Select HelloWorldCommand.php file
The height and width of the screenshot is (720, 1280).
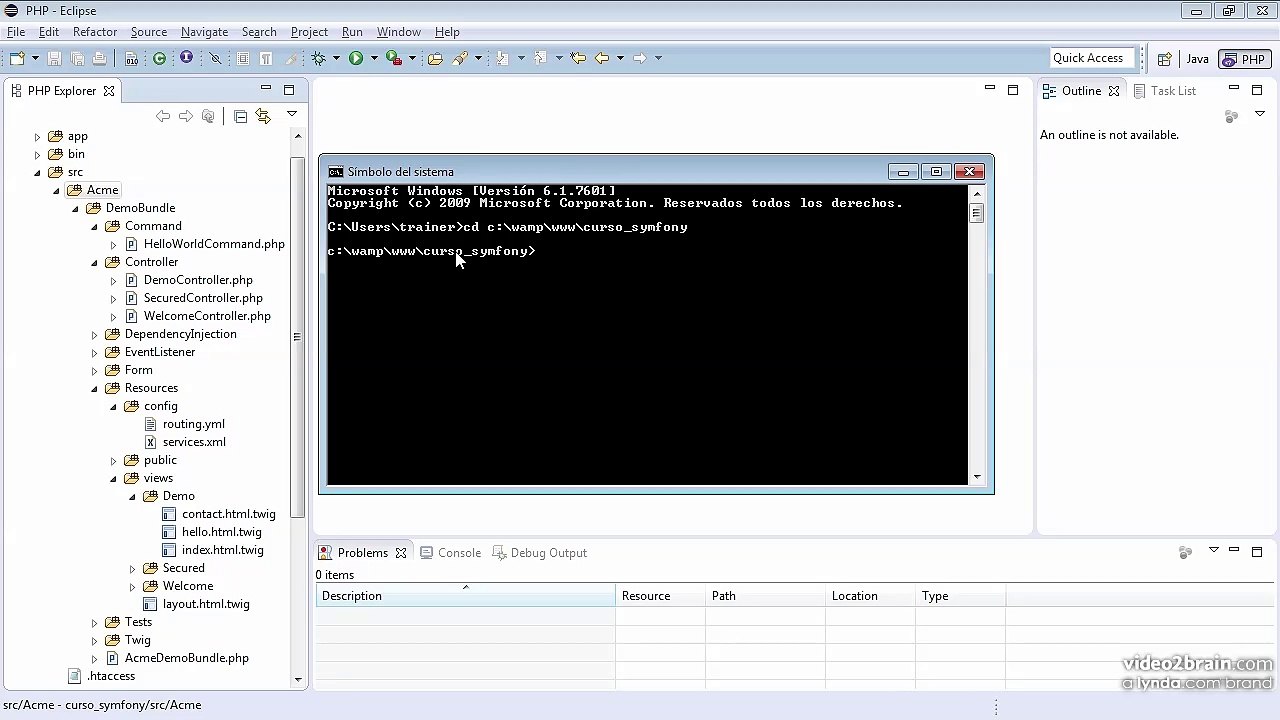pos(214,244)
